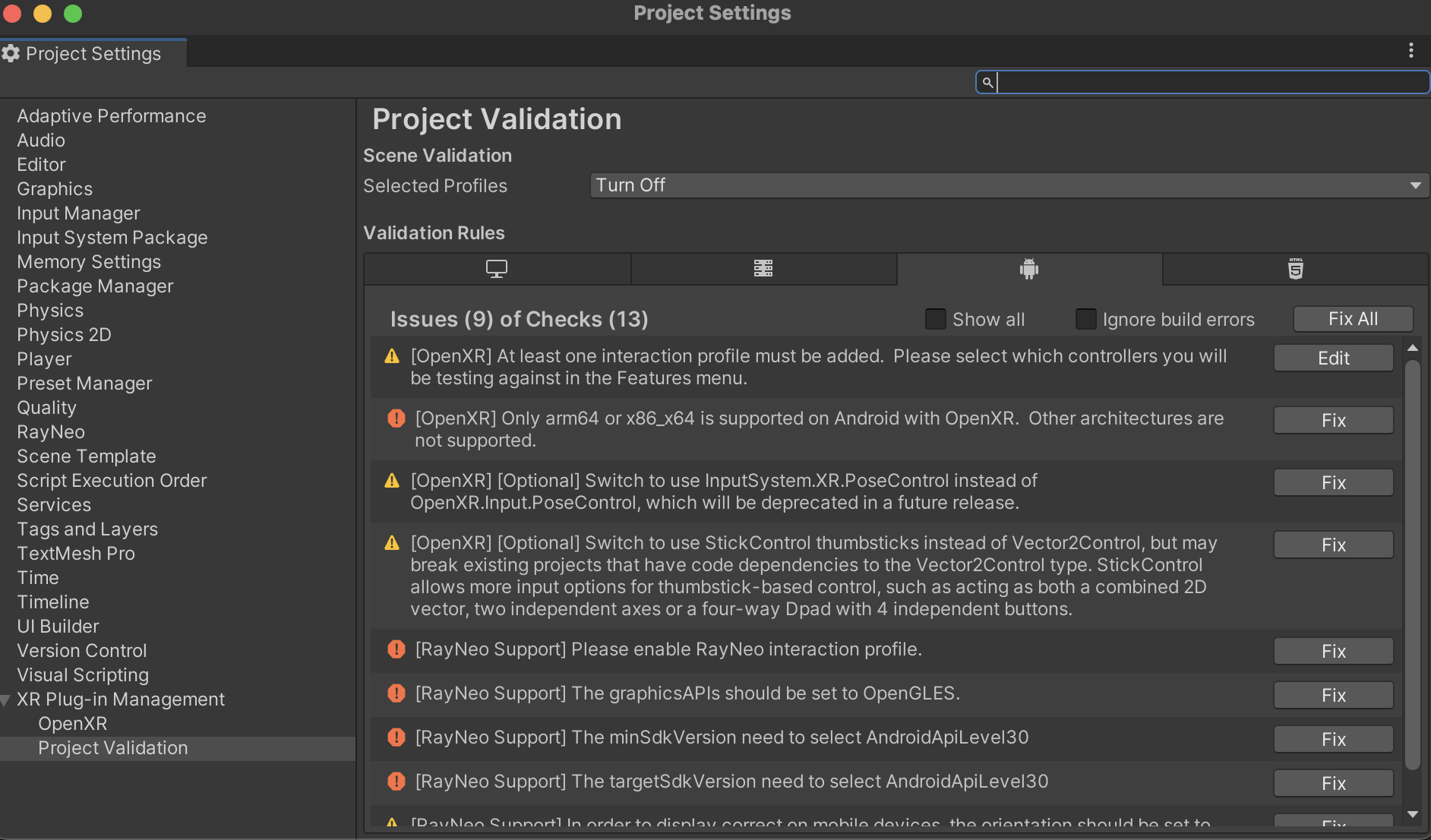Click the interaction profile warning icon

(x=392, y=356)
